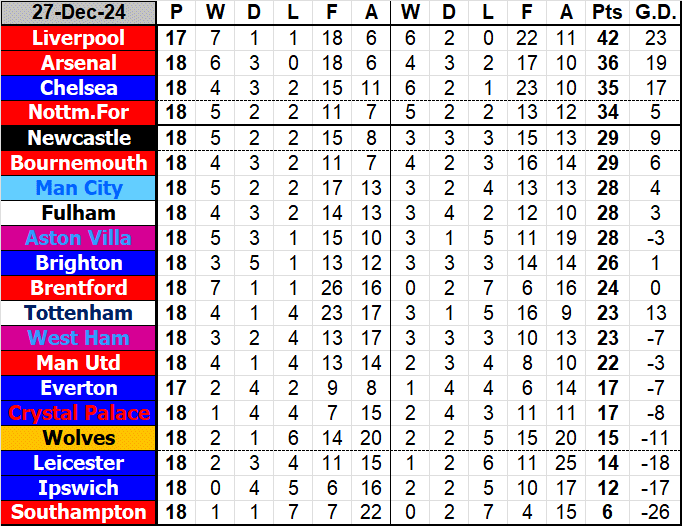Select the Chelsea team name cell
Viewport: 682px width, 526px height.
pos(79,88)
